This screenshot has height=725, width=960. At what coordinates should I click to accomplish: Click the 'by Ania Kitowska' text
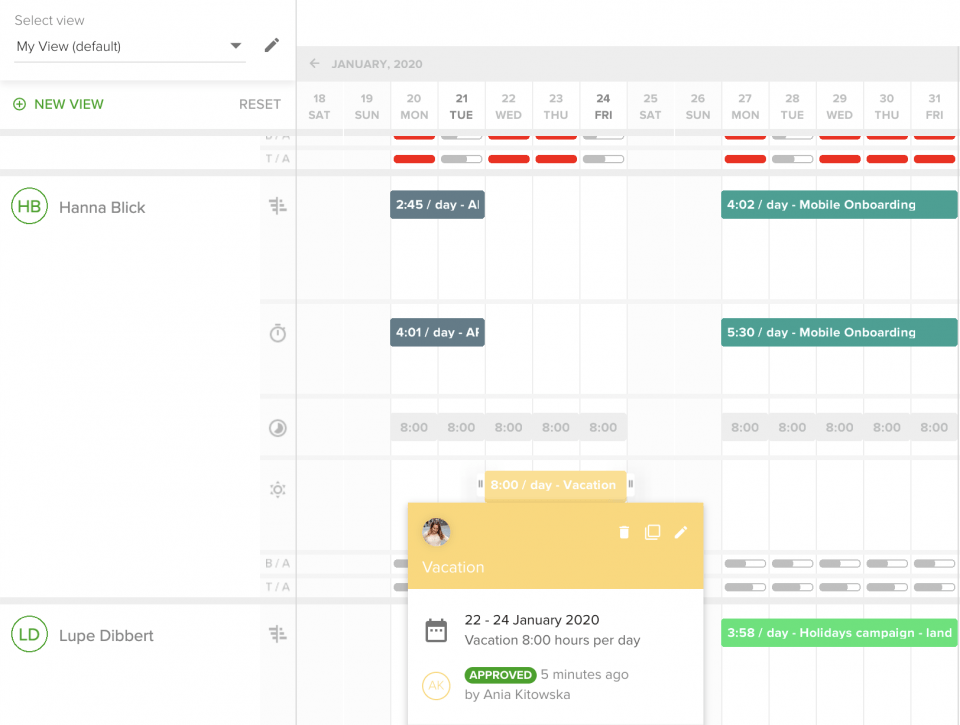tap(517, 694)
